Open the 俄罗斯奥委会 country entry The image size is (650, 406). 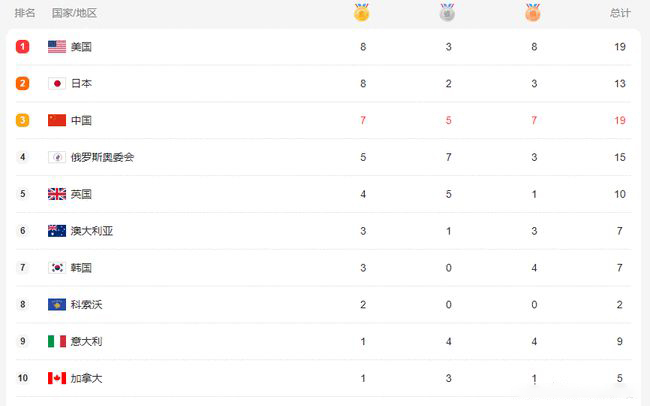point(102,157)
